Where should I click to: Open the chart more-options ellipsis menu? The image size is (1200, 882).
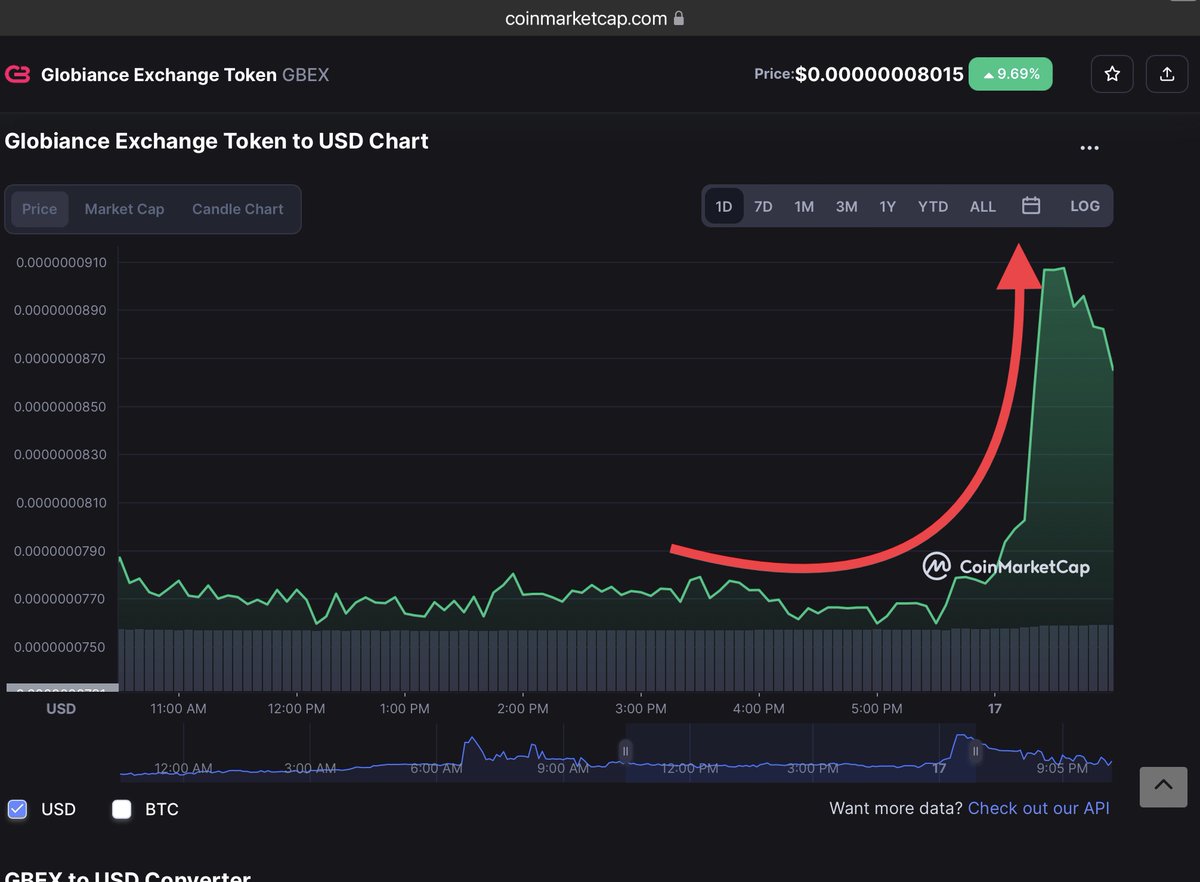(1089, 147)
